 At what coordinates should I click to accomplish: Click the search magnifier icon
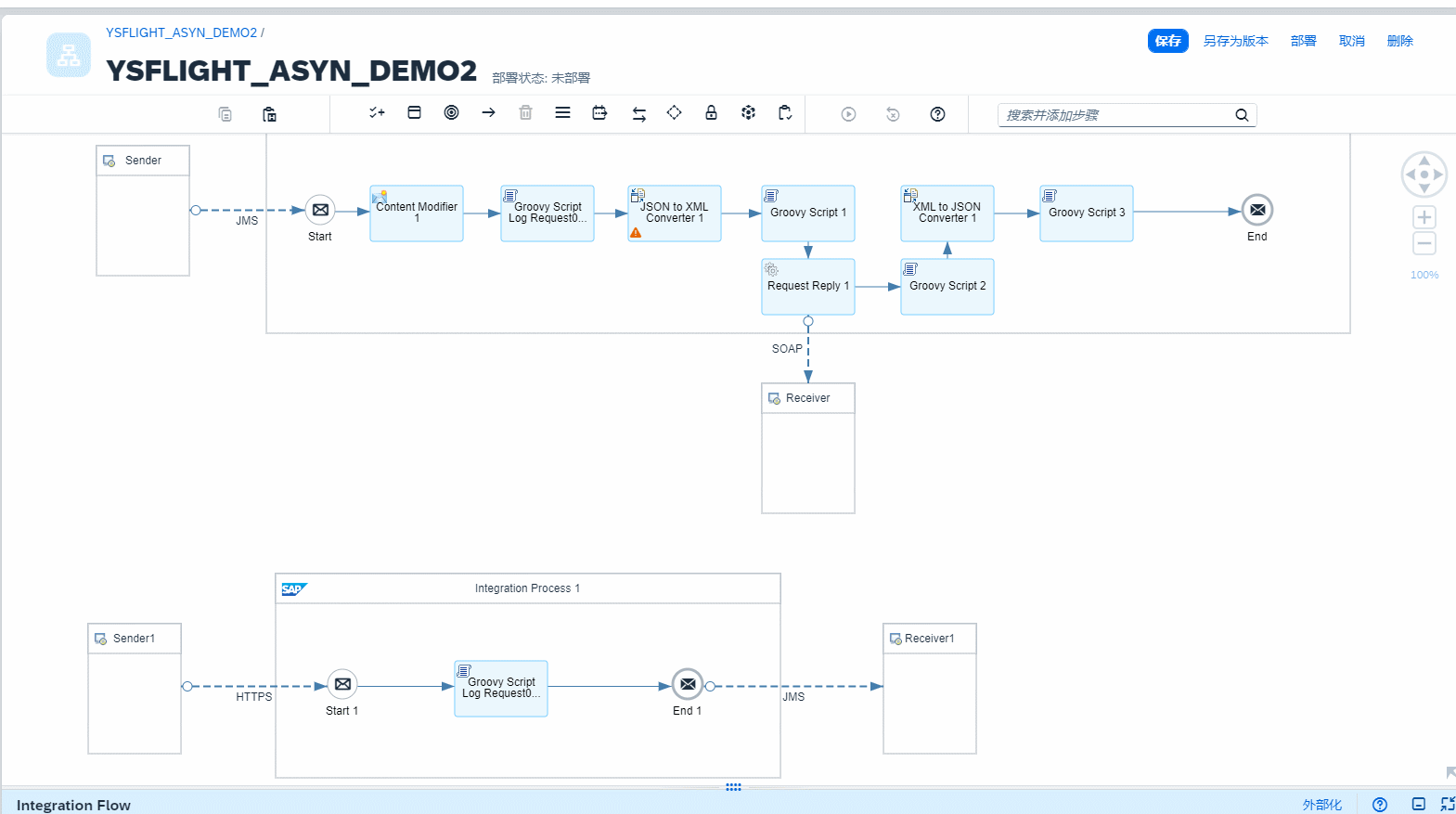coord(1241,115)
